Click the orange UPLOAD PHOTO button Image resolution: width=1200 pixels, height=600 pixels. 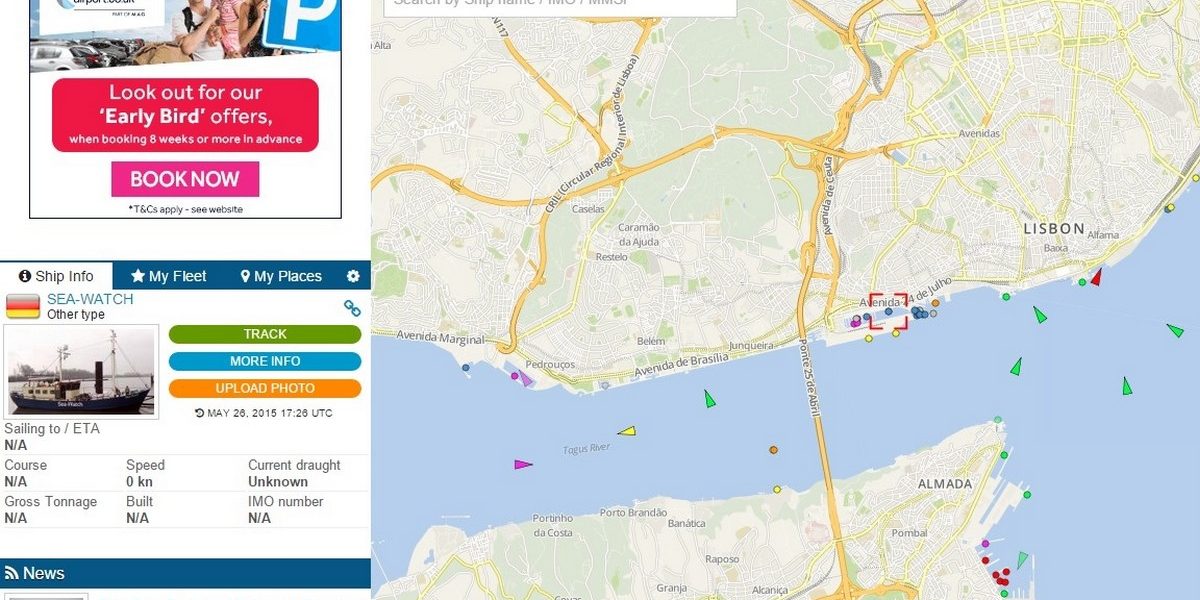265,388
